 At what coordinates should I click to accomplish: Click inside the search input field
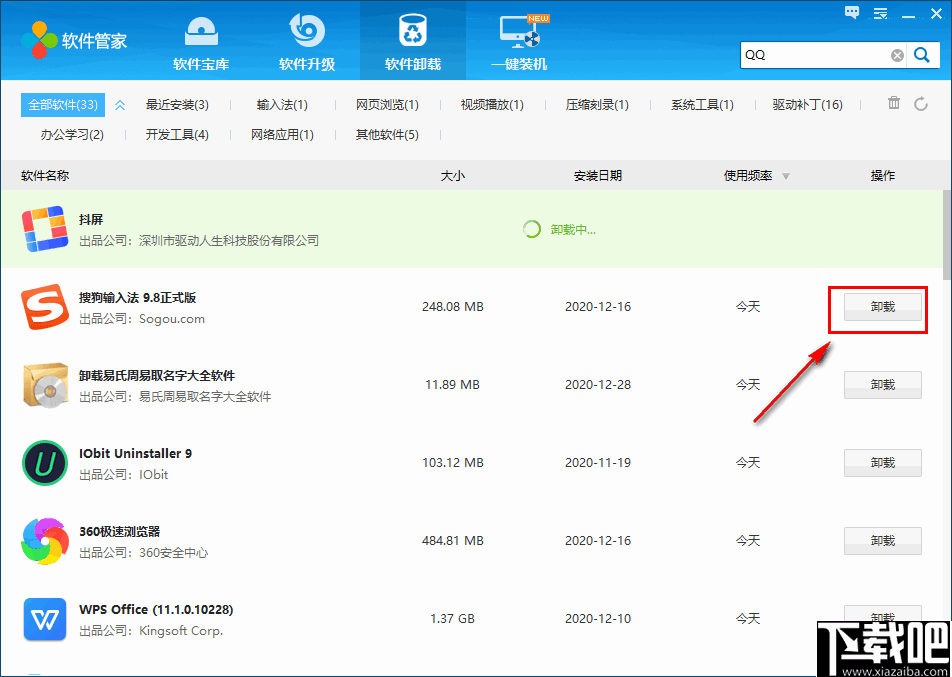tap(810, 55)
